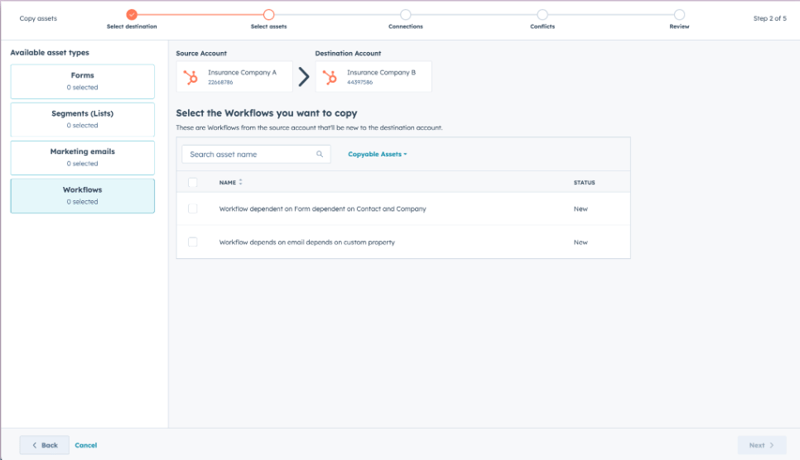The width and height of the screenshot is (800, 460).
Task: Sort by Name column arrows
Action: click(x=240, y=183)
